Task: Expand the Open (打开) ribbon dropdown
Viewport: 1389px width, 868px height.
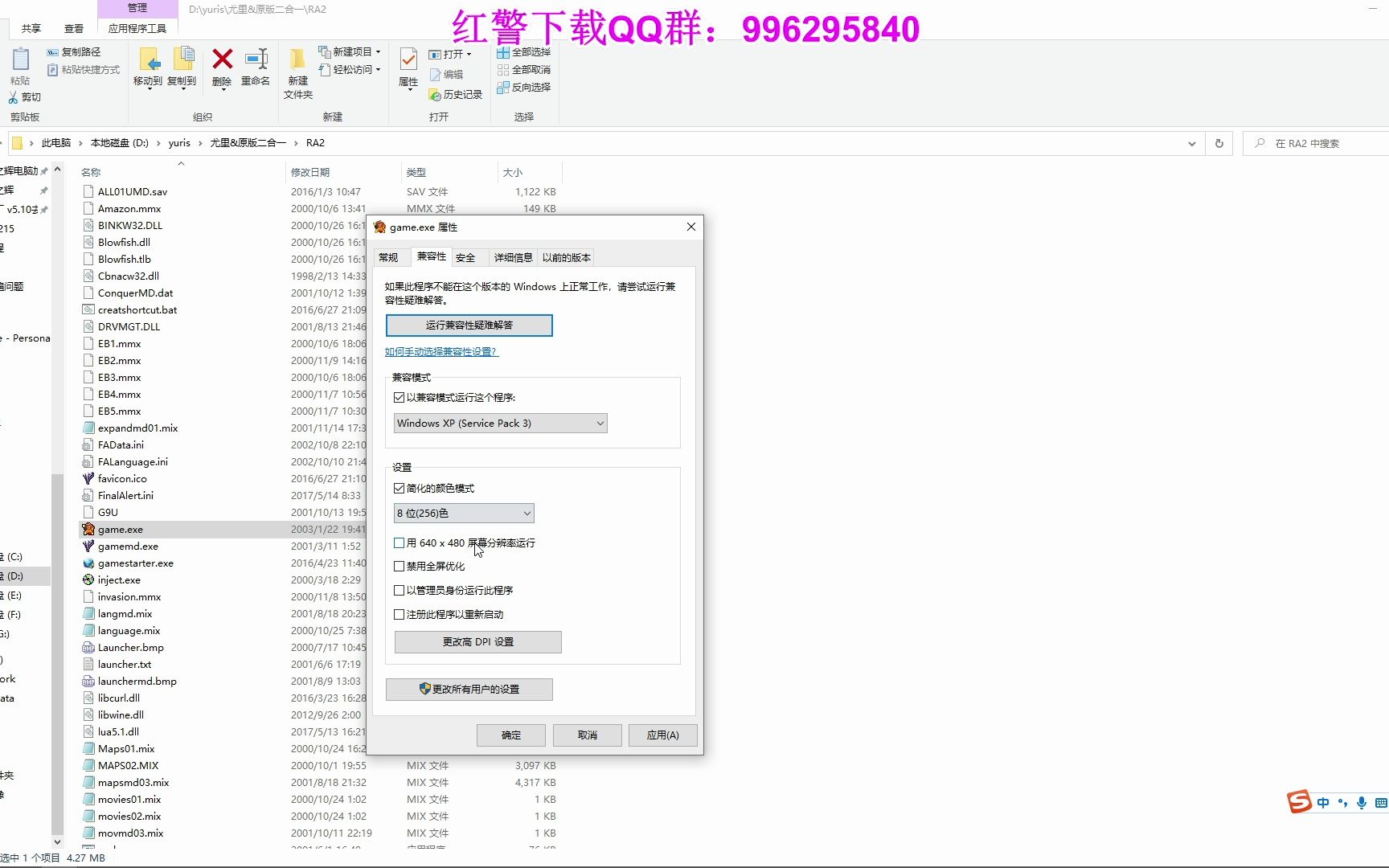Action: coord(469,55)
